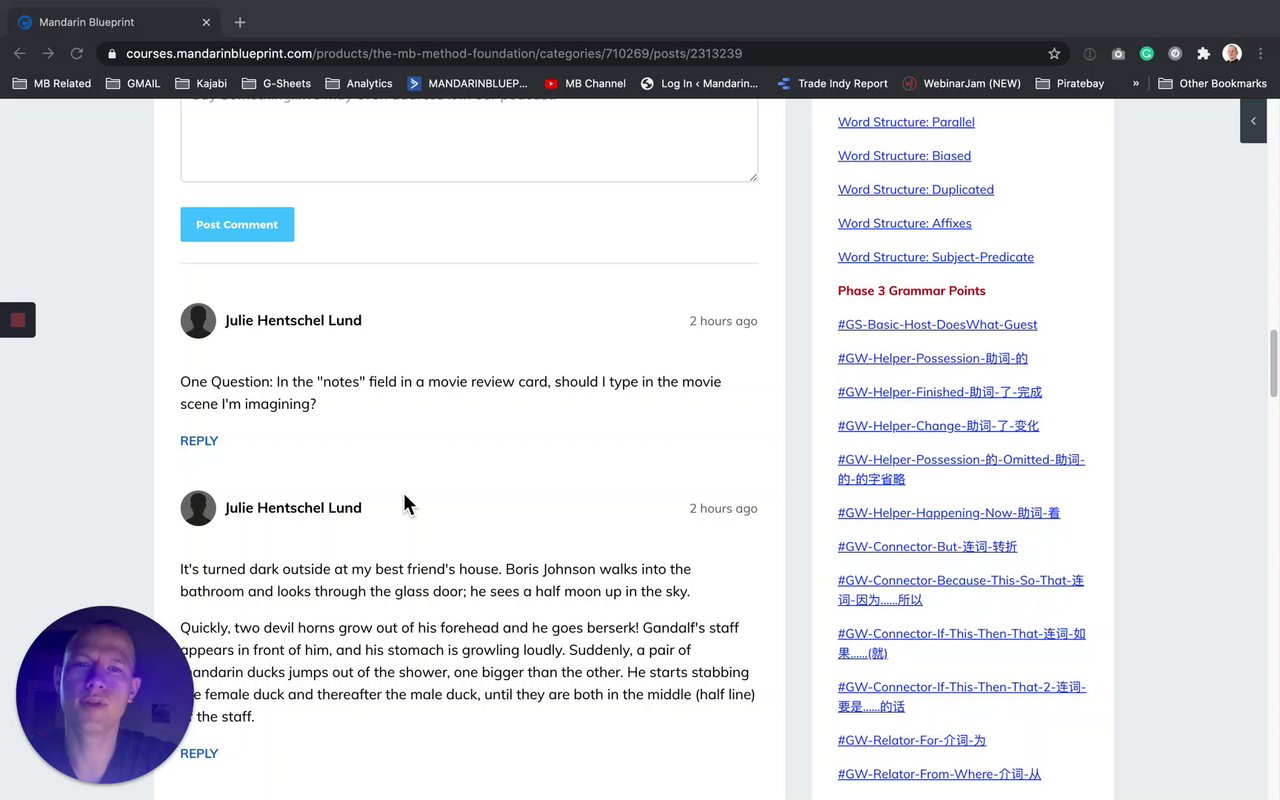Reply to the Boris Johnson story comment

199,754
